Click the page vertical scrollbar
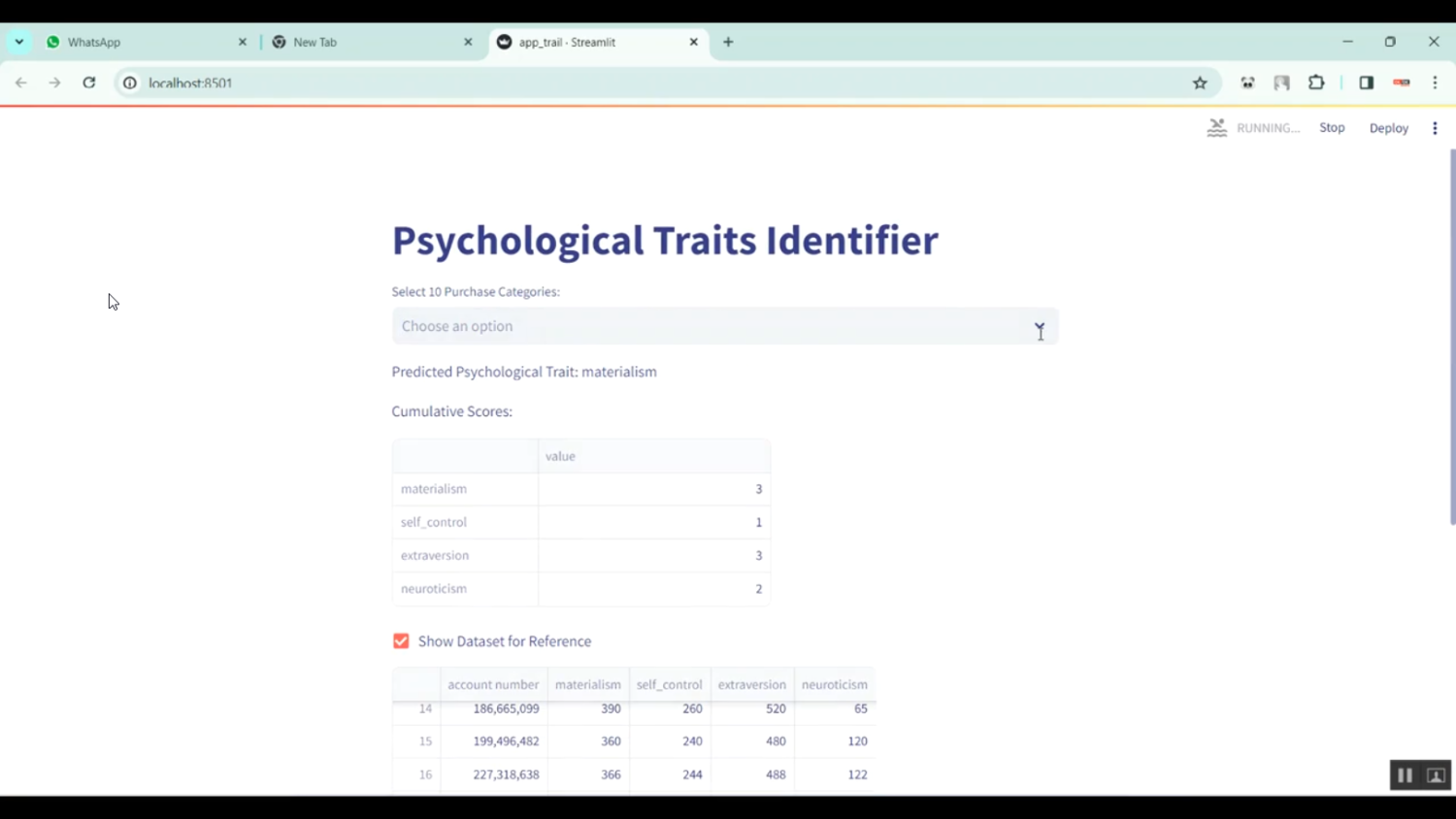 pos(1452,340)
